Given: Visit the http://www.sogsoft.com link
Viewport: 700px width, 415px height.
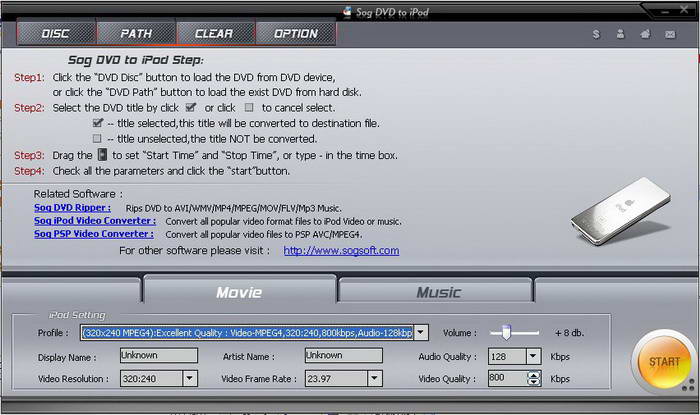Looking at the screenshot, I should click(342, 250).
